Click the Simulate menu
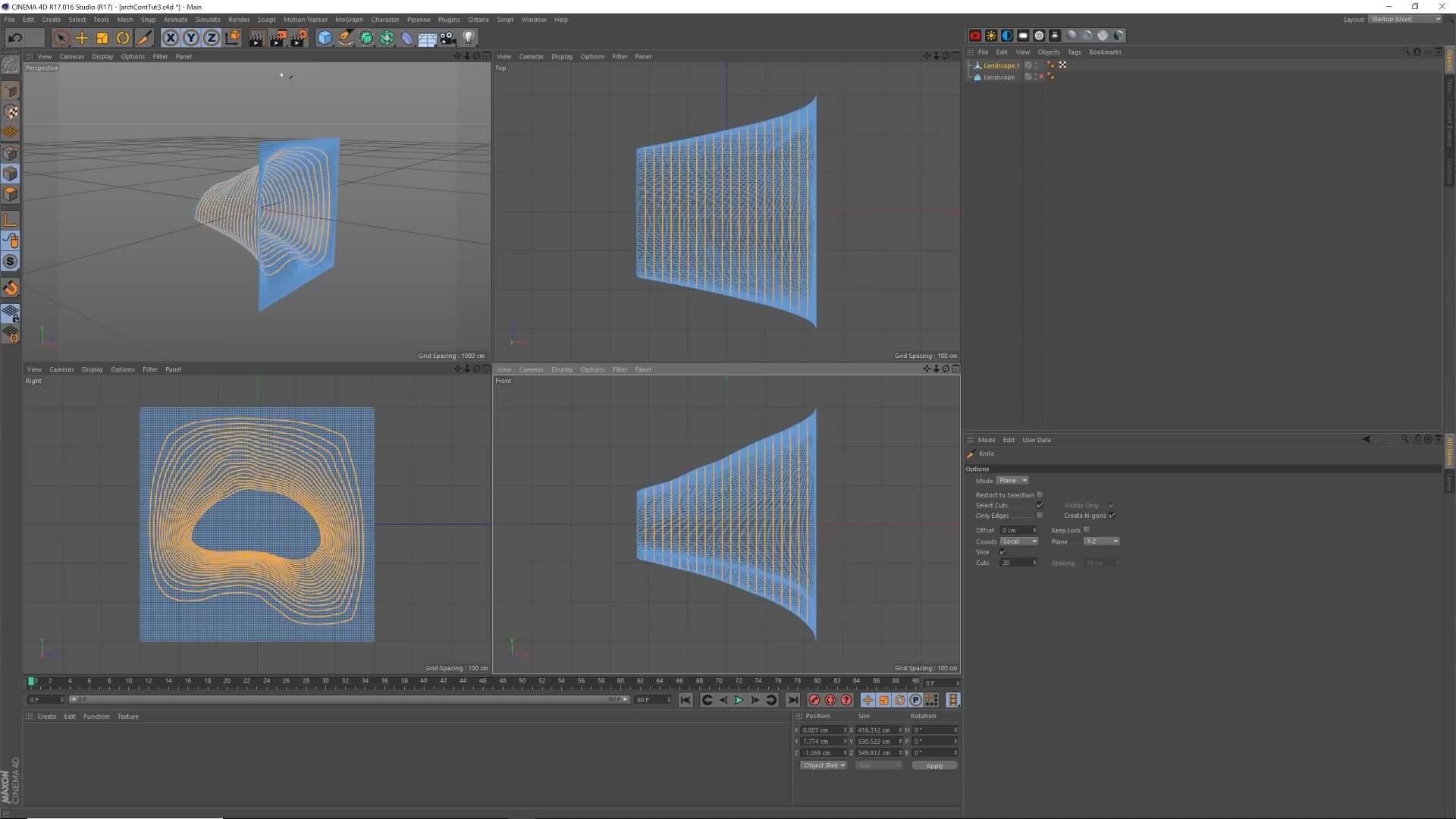The width and height of the screenshot is (1456, 819). pyautogui.click(x=207, y=19)
